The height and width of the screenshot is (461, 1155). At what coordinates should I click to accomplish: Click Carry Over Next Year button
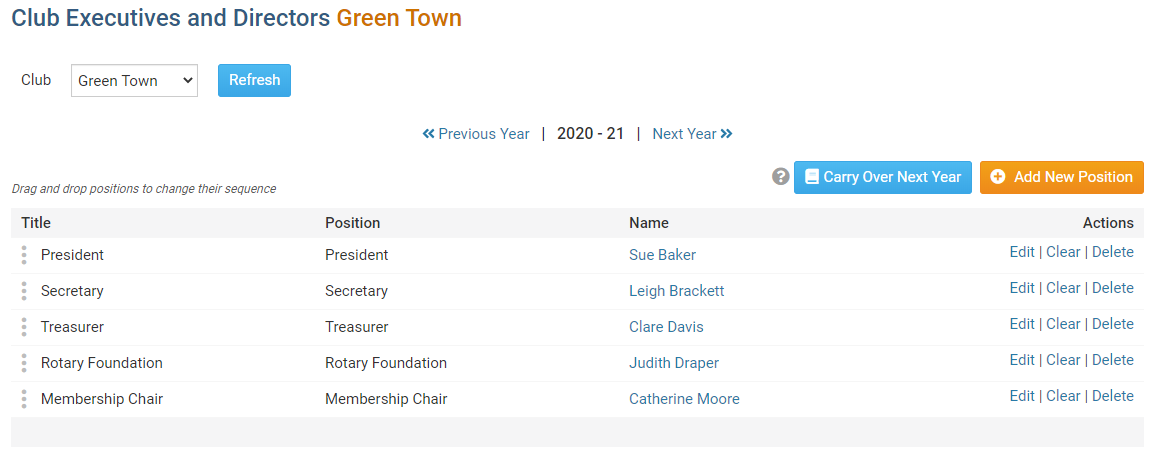click(882, 177)
